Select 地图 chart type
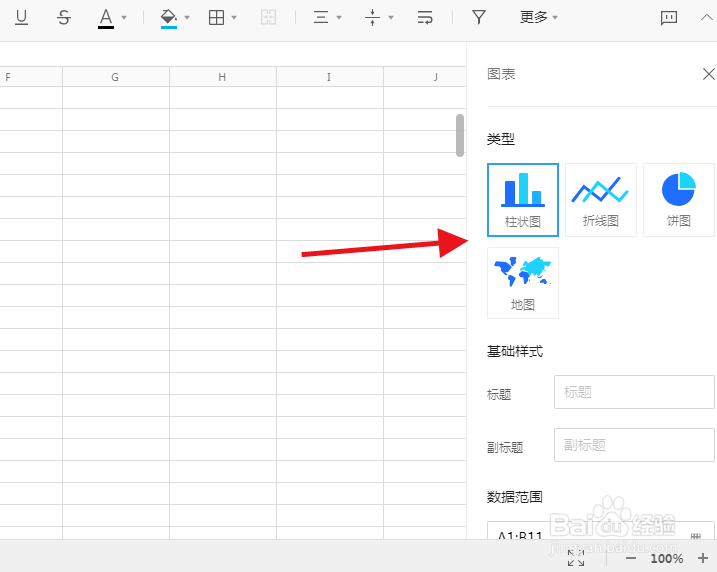 point(523,283)
